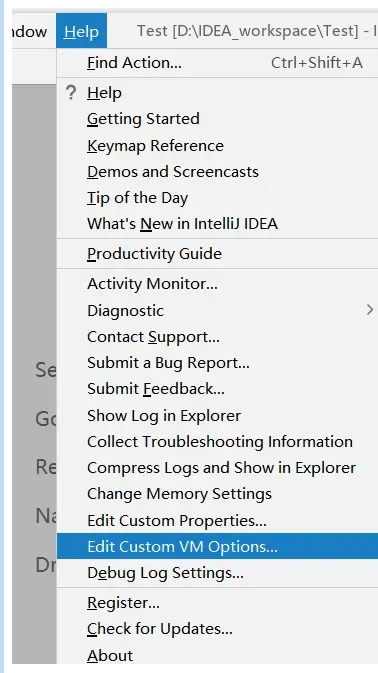Select Edit Custom VM Options
378x673 pixels.
pos(218,546)
